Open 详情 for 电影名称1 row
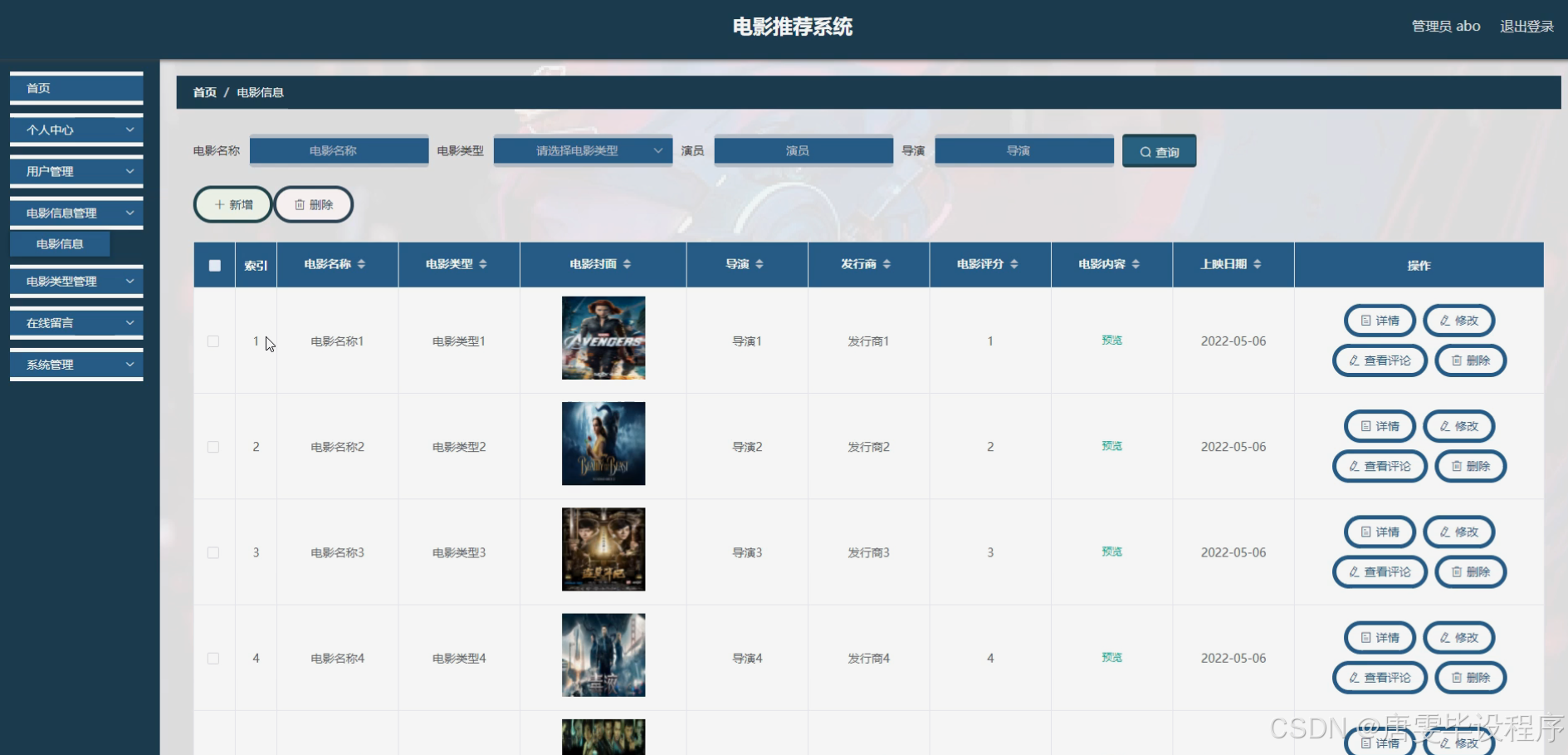The image size is (1568, 755). [x=1380, y=321]
